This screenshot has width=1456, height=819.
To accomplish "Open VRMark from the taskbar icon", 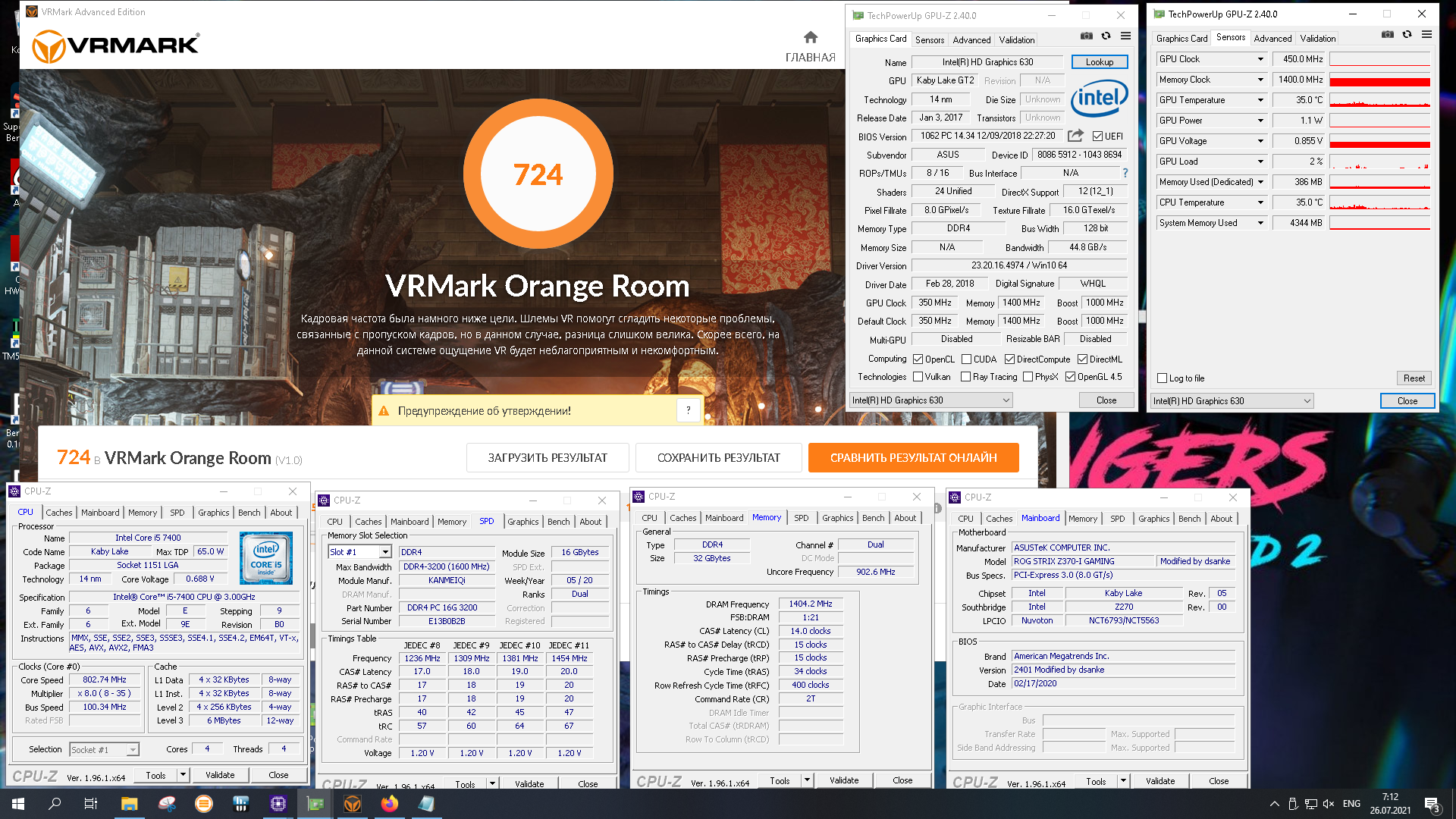I will [353, 804].
